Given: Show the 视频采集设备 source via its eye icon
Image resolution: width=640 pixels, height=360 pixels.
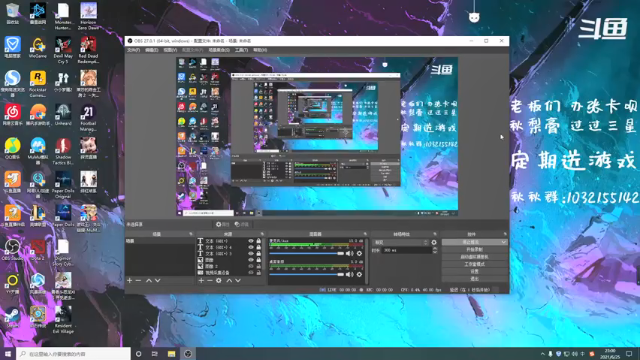Looking at the screenshot, I should point(251,272).
